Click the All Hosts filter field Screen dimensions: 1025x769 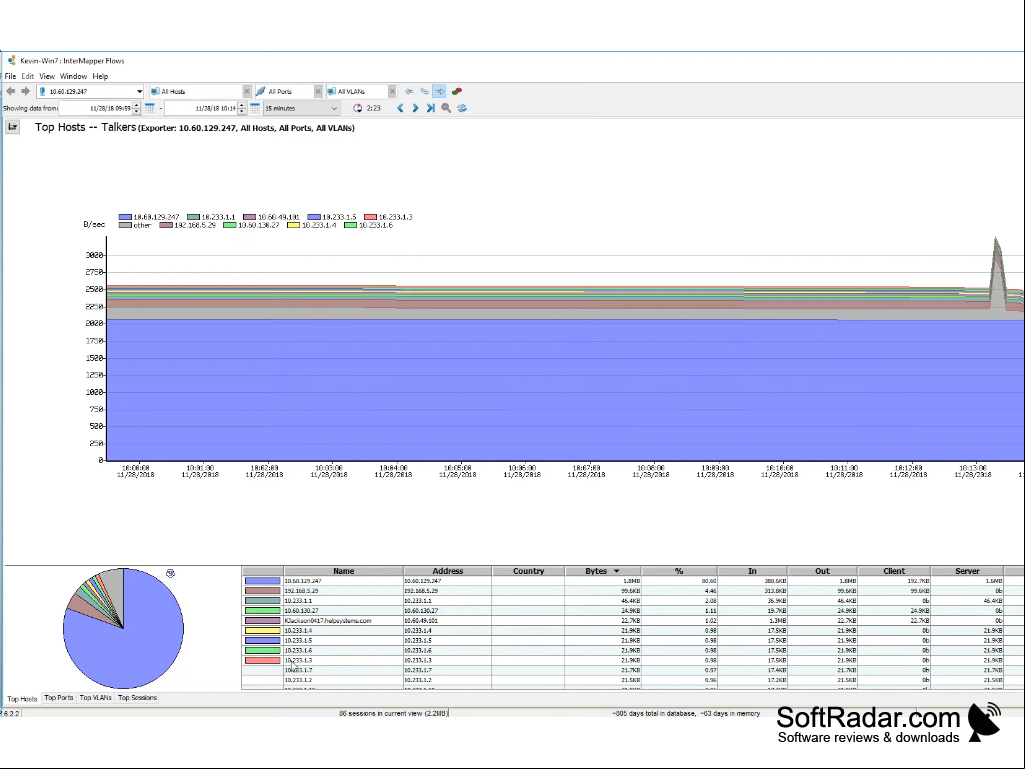pos(196,92)
